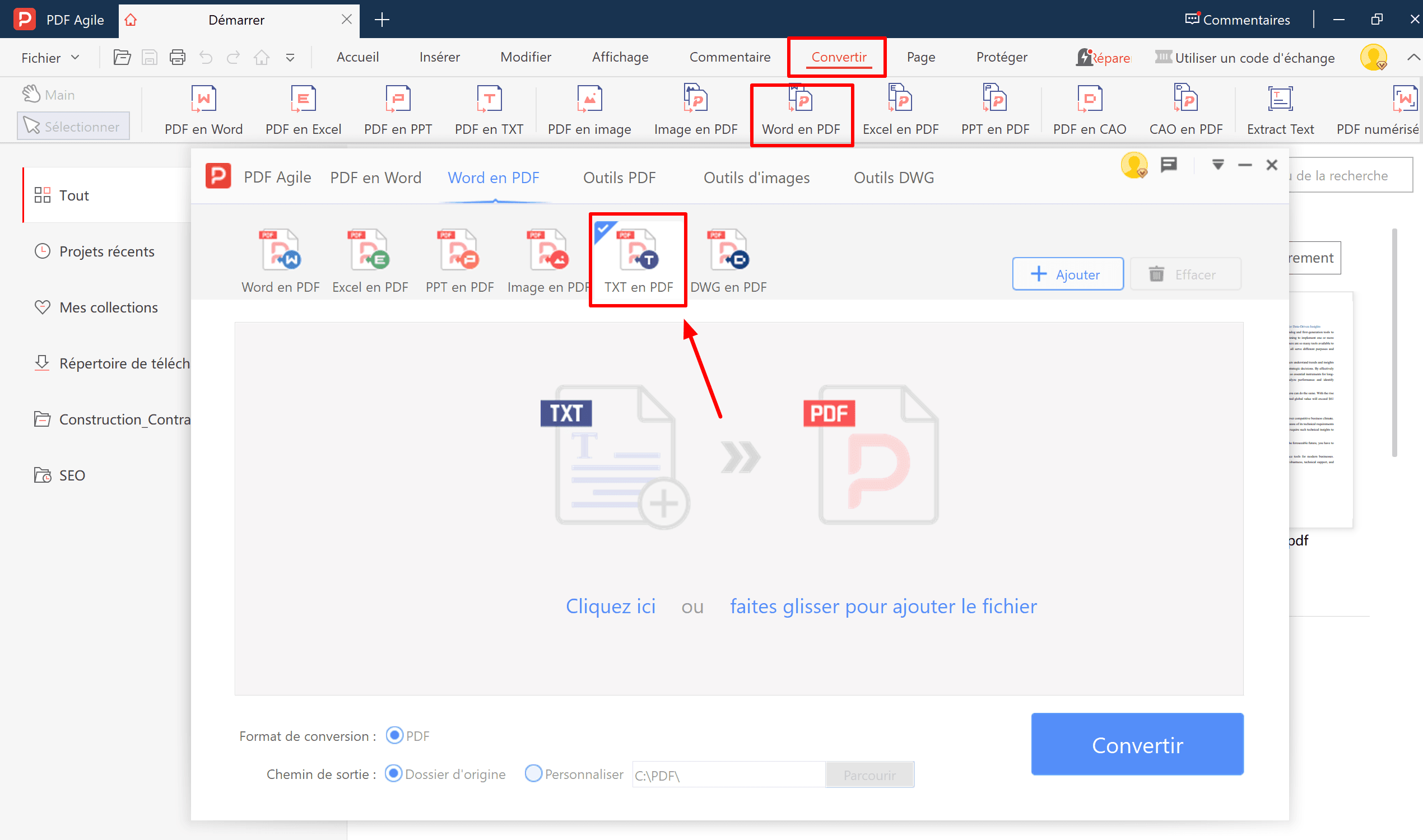1423x840 pixels.
Task: Click Utiliser un code d'échange
Action: point(1245,58)
